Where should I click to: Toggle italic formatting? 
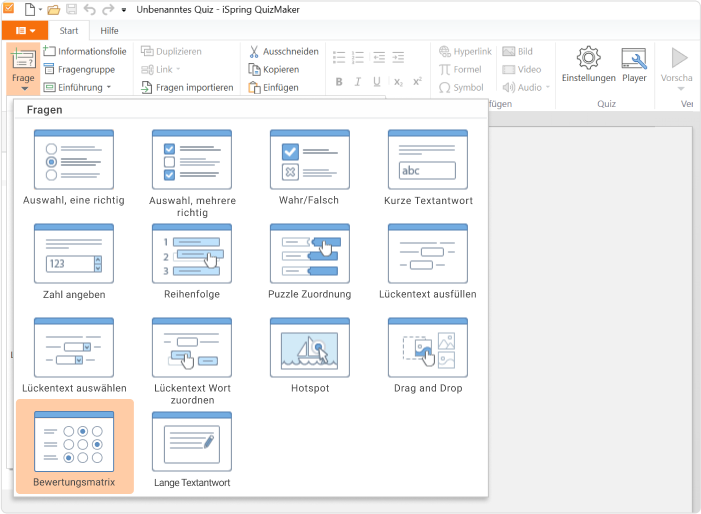358,82
